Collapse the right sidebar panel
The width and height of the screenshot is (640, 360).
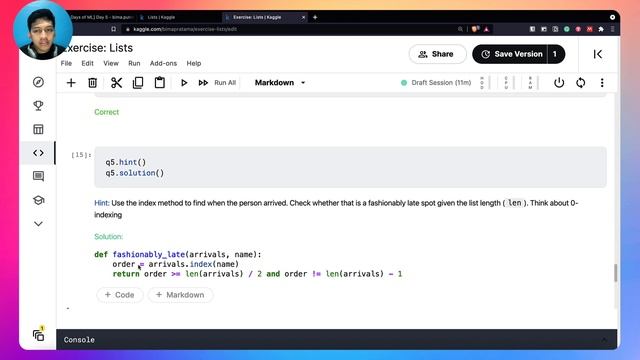598,54
